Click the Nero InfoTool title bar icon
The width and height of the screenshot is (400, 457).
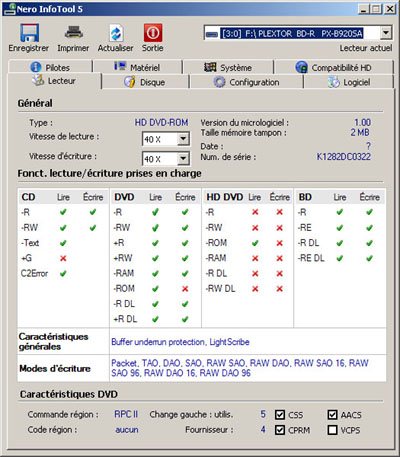tap(9, 9)
